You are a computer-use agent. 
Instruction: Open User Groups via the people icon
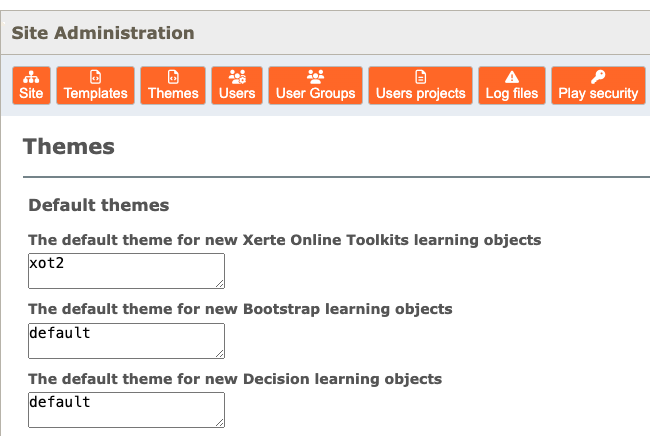(x=316, y=77)
